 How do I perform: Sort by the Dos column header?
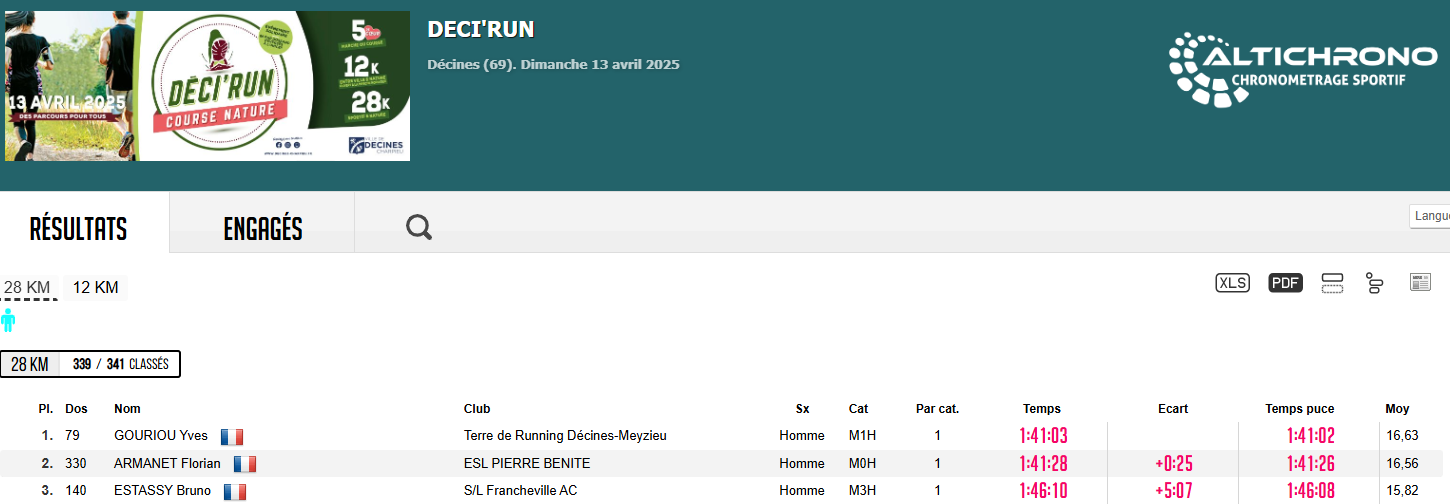coord(76,409)
